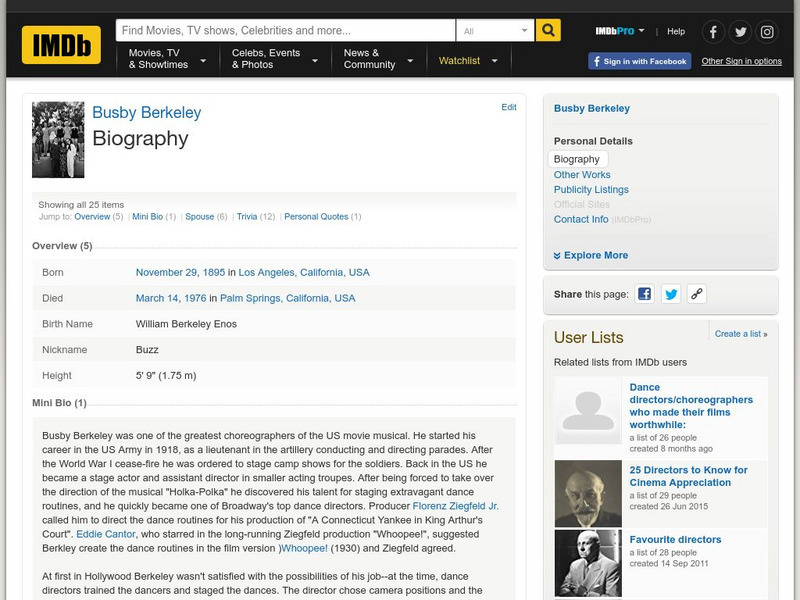Open Other Works in sidebar
The height and width of the screenshot is (600, 800).
click(x=582, y=174)
